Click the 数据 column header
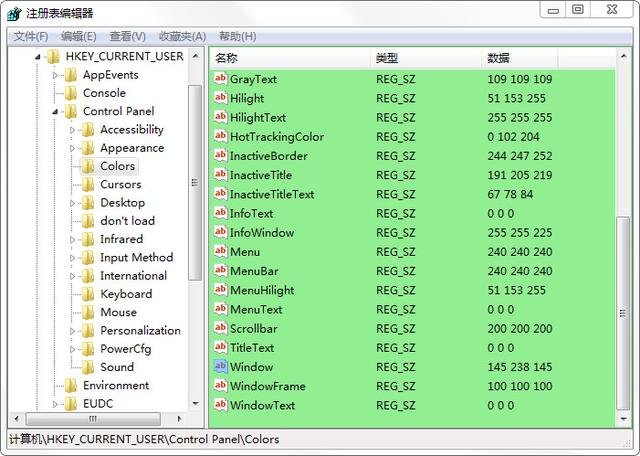 [x=520, y=58]
